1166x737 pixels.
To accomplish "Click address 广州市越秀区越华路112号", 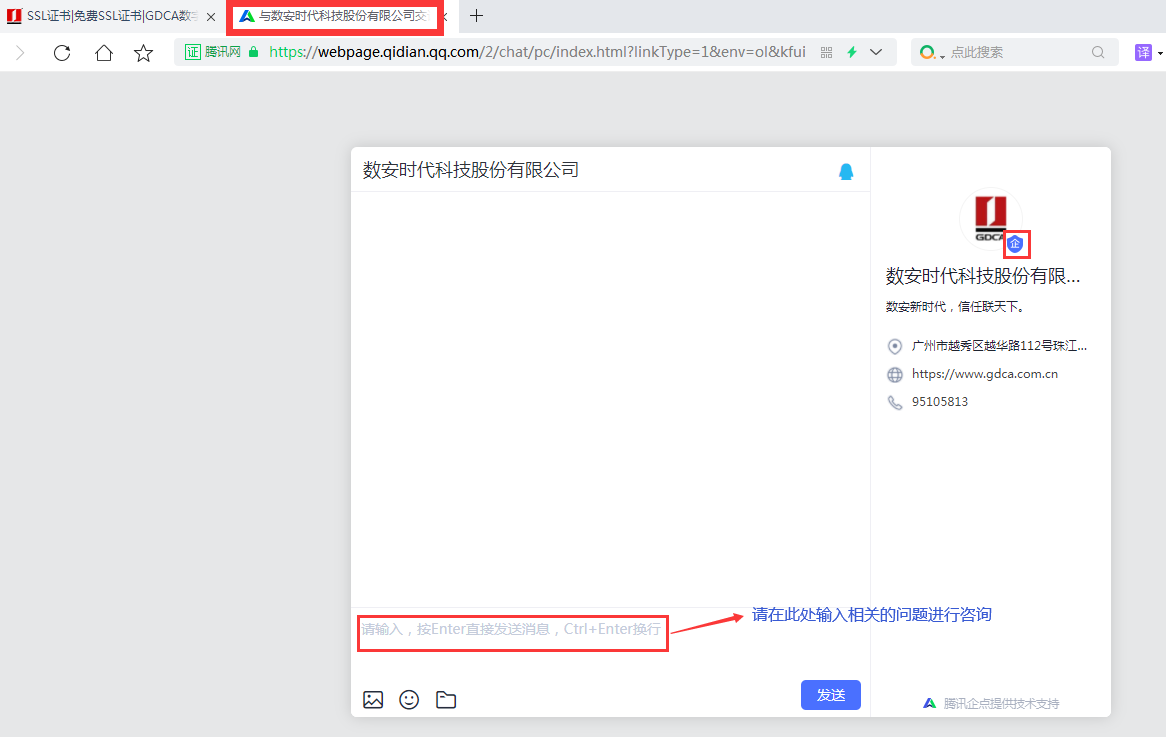I will point(999,346).
